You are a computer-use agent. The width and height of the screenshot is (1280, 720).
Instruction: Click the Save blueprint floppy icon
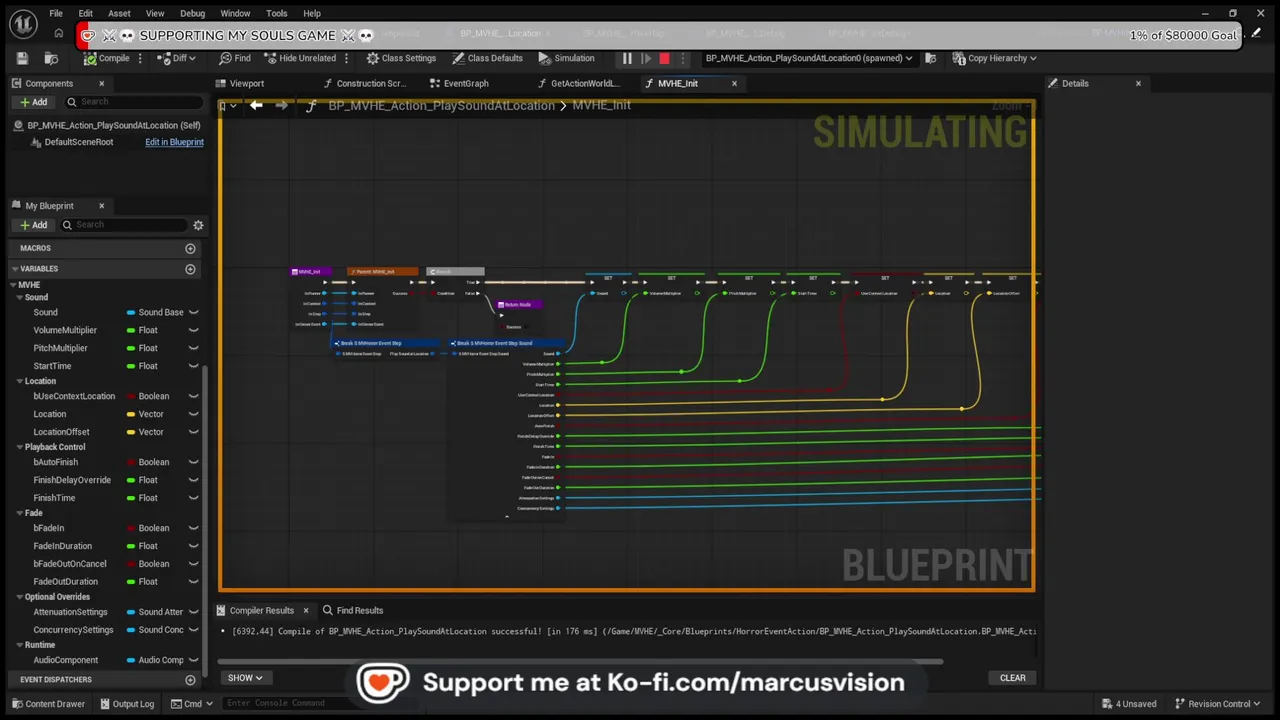23,58
